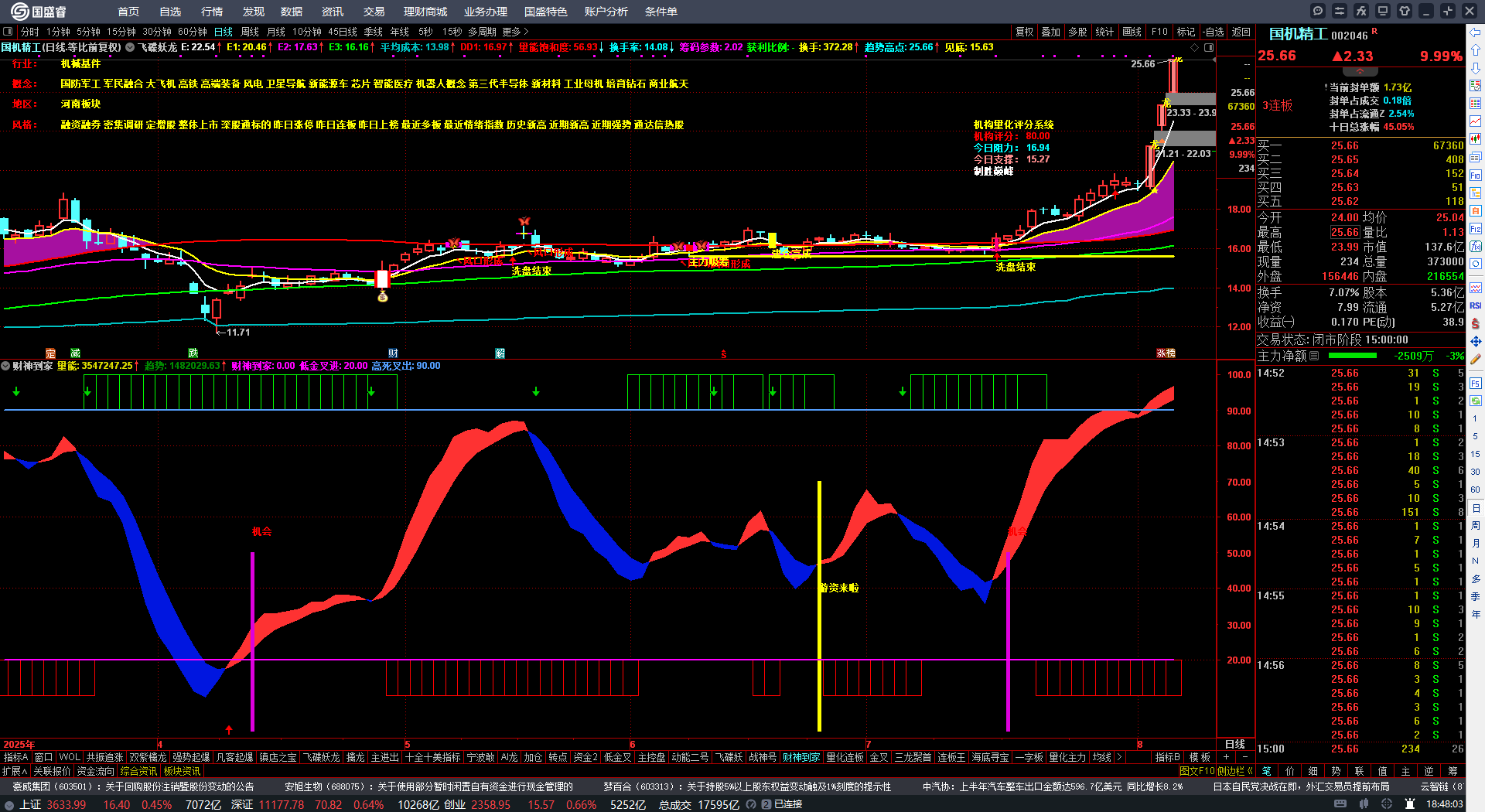Open the 交易 menu
This screenshot has width=1485, height=812.
click(374, 12)
